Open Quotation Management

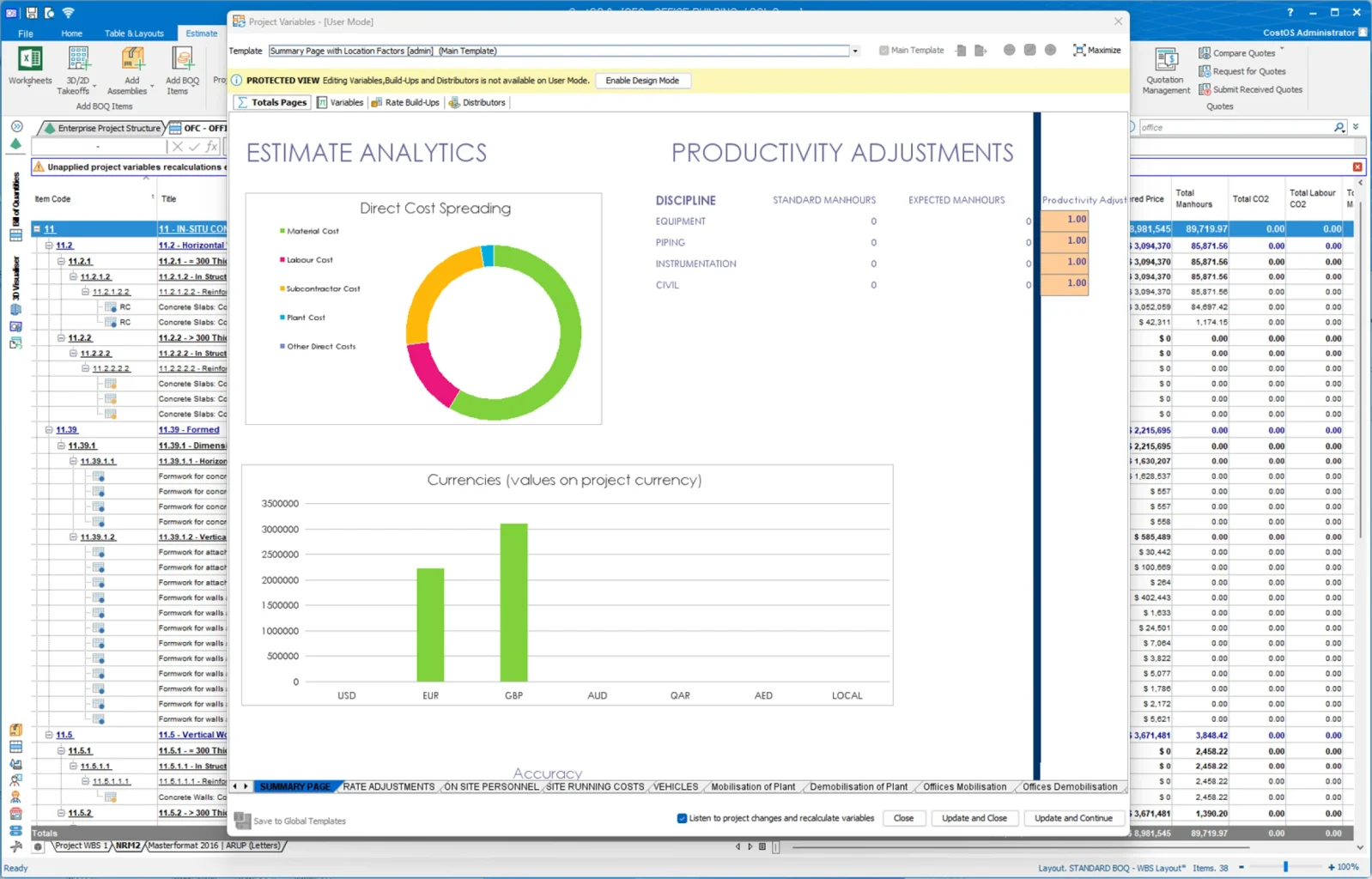pos(1166,70)
